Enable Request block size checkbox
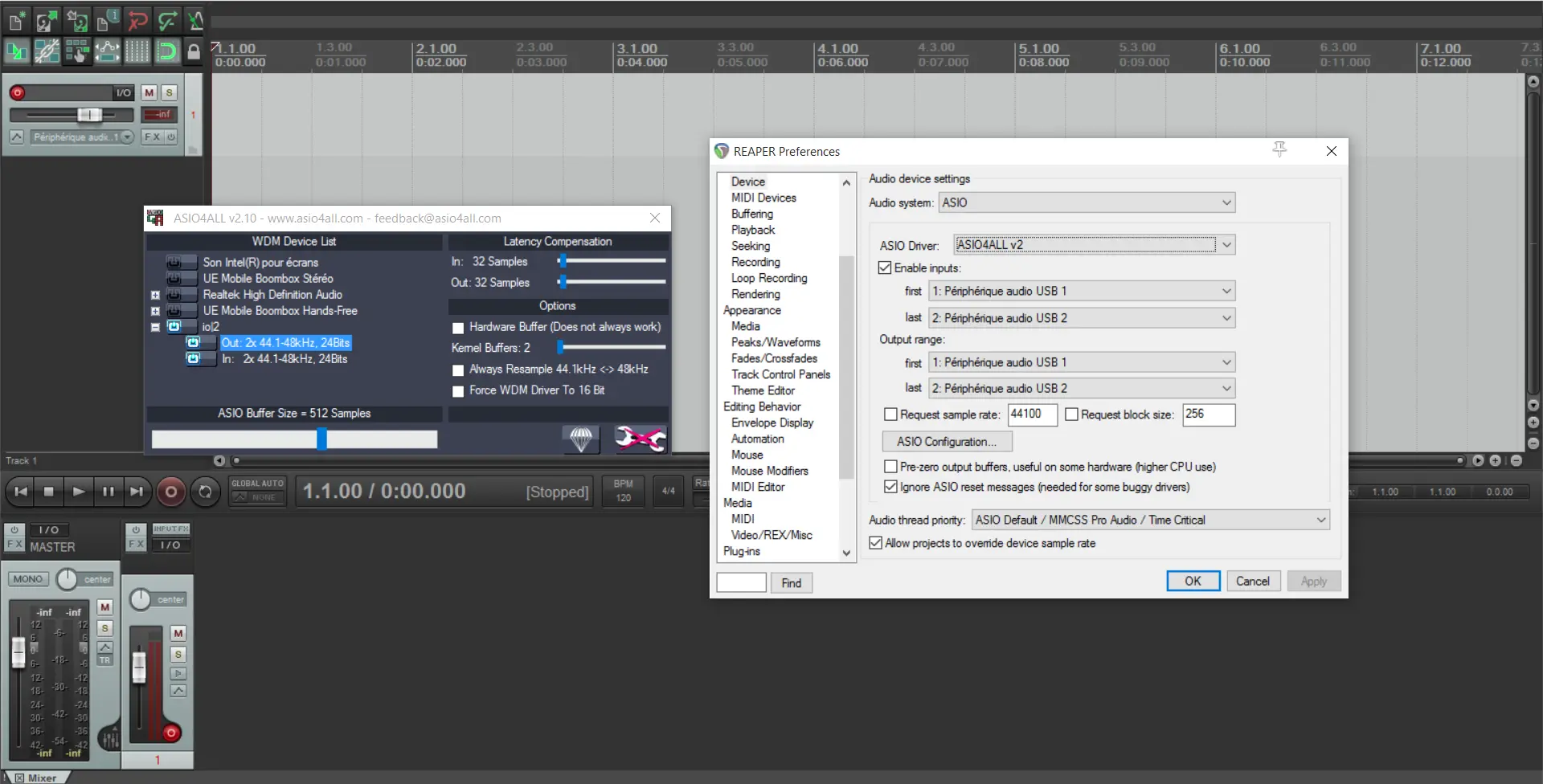This screenshot has width=1543, height=784. (x=1071, y=414)
